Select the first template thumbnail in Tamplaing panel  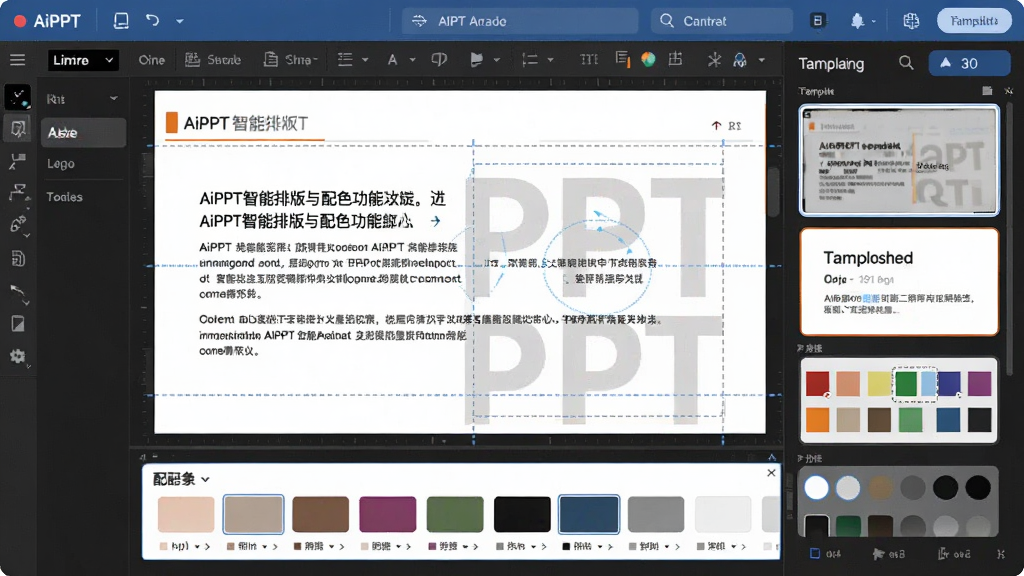tap(899, 161)
